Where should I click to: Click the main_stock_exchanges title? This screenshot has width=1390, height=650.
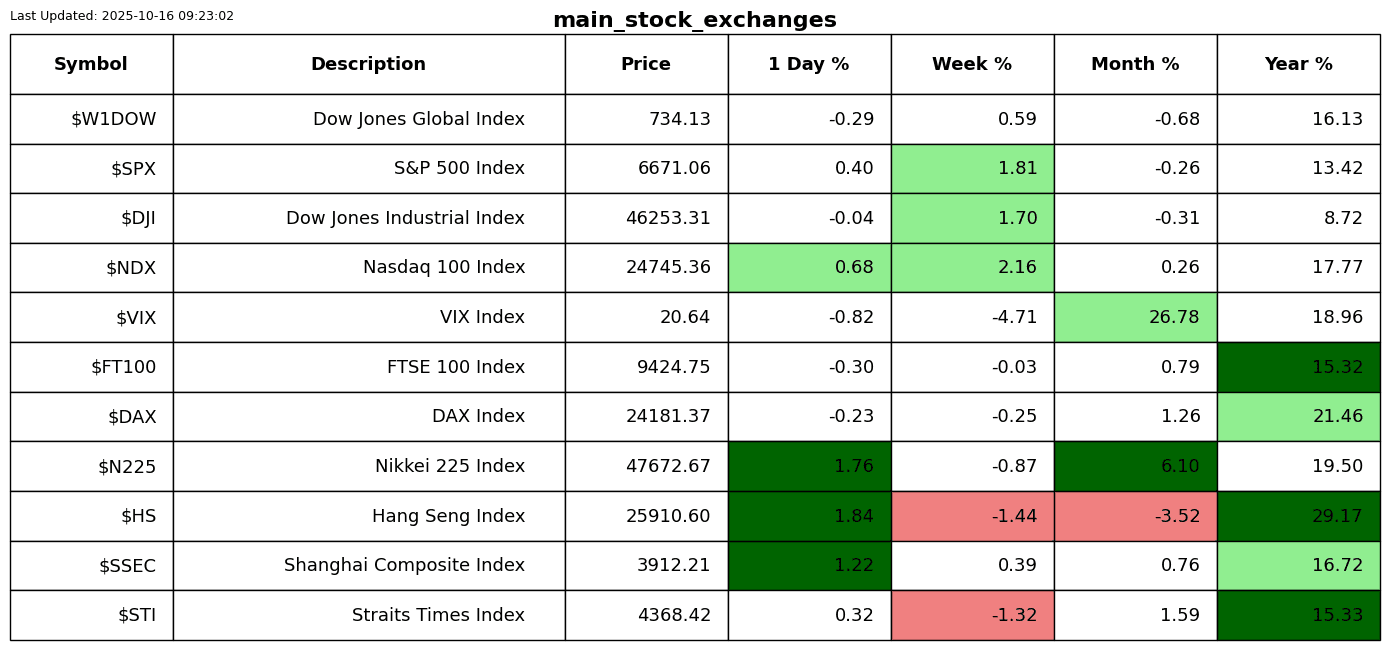coord(694,20)
